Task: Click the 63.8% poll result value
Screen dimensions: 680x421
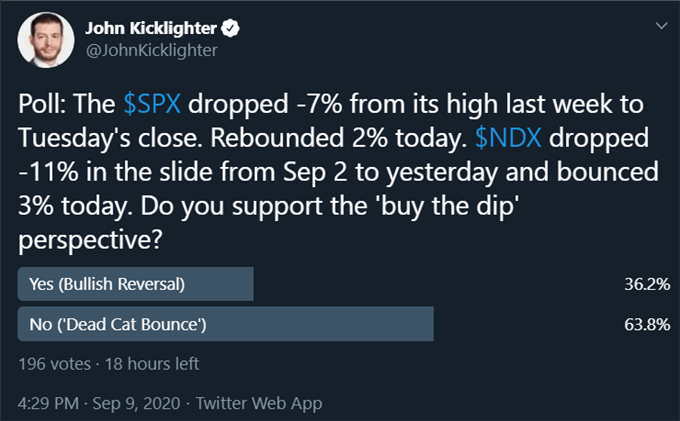Action: coord(647,324)
